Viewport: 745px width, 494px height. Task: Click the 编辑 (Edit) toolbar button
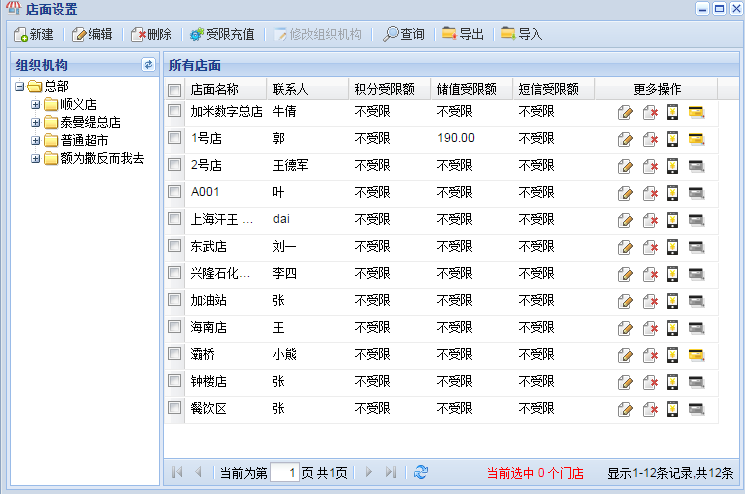[92, 34]
